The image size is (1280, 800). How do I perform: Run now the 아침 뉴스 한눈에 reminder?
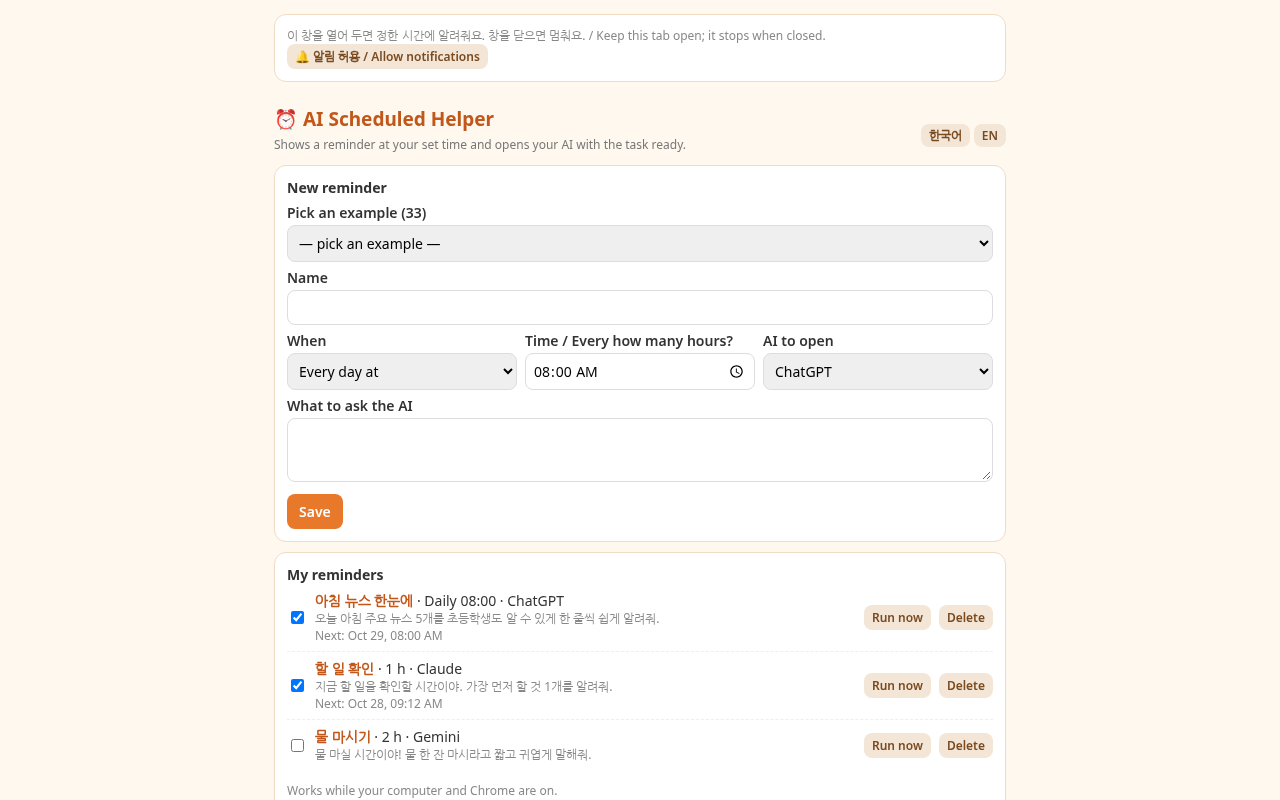(897, 617)
